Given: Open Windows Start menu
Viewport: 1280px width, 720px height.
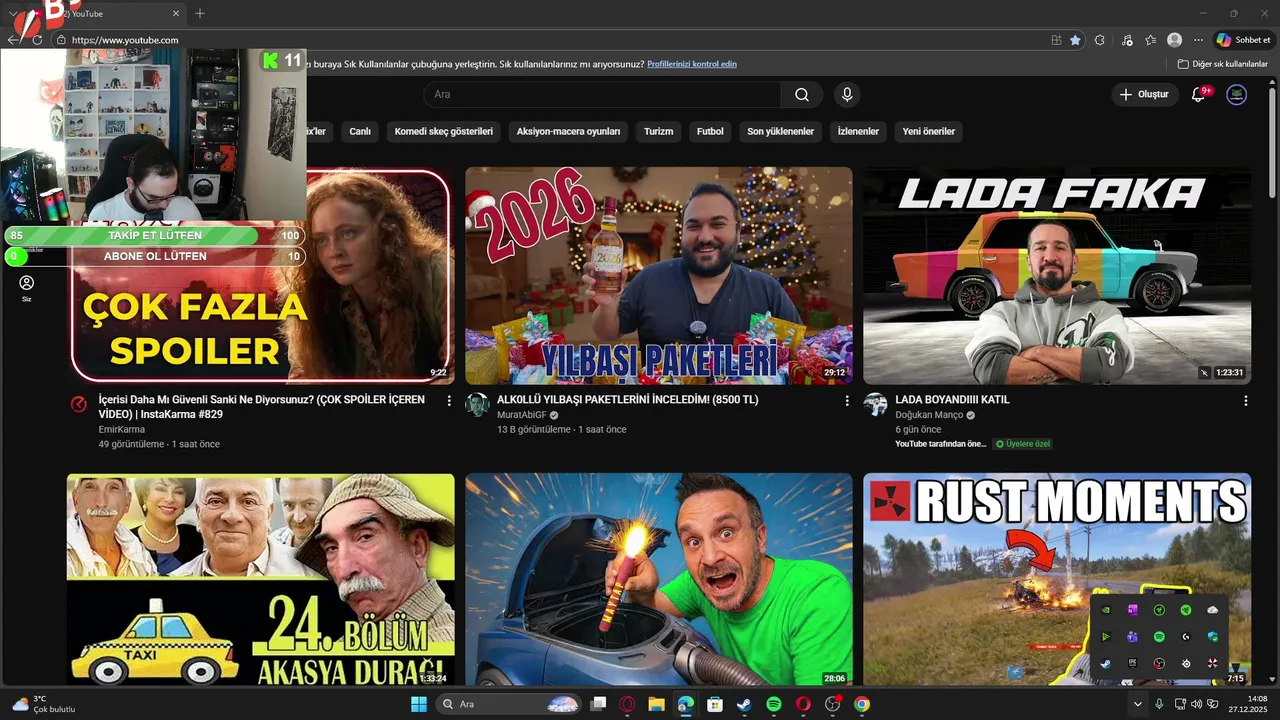Looking at the screenshot, I should pyautogui.click(x=418, y=704).
